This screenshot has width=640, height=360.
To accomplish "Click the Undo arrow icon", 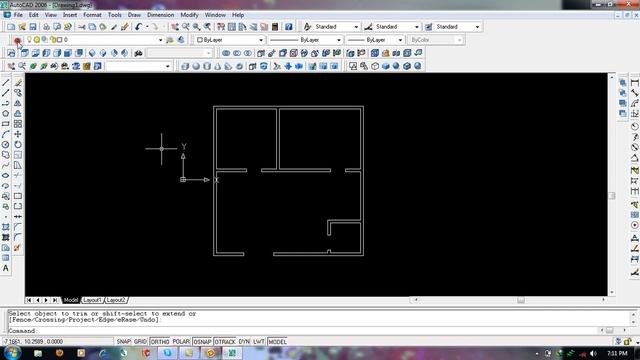I will pos(138,27).
